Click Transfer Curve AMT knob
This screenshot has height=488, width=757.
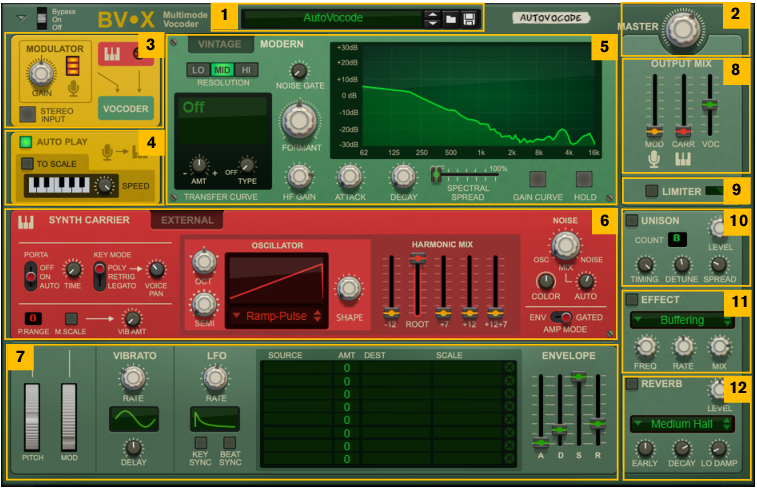point(199,166)
